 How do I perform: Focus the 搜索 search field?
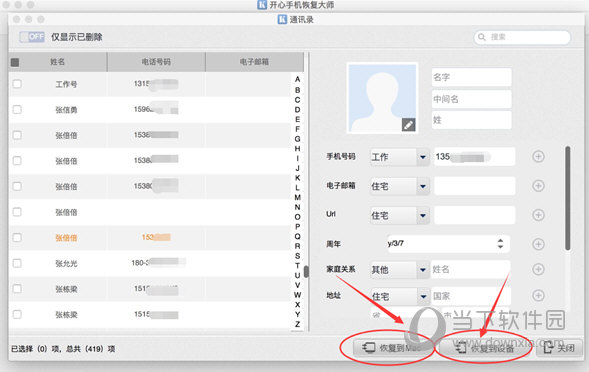click(x=523, y=37)
